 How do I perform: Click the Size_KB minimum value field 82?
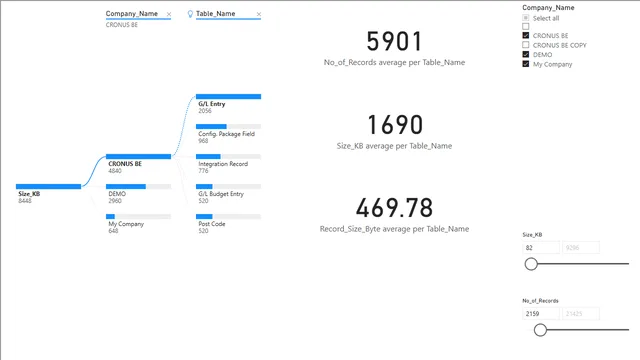tap(541, 248)
